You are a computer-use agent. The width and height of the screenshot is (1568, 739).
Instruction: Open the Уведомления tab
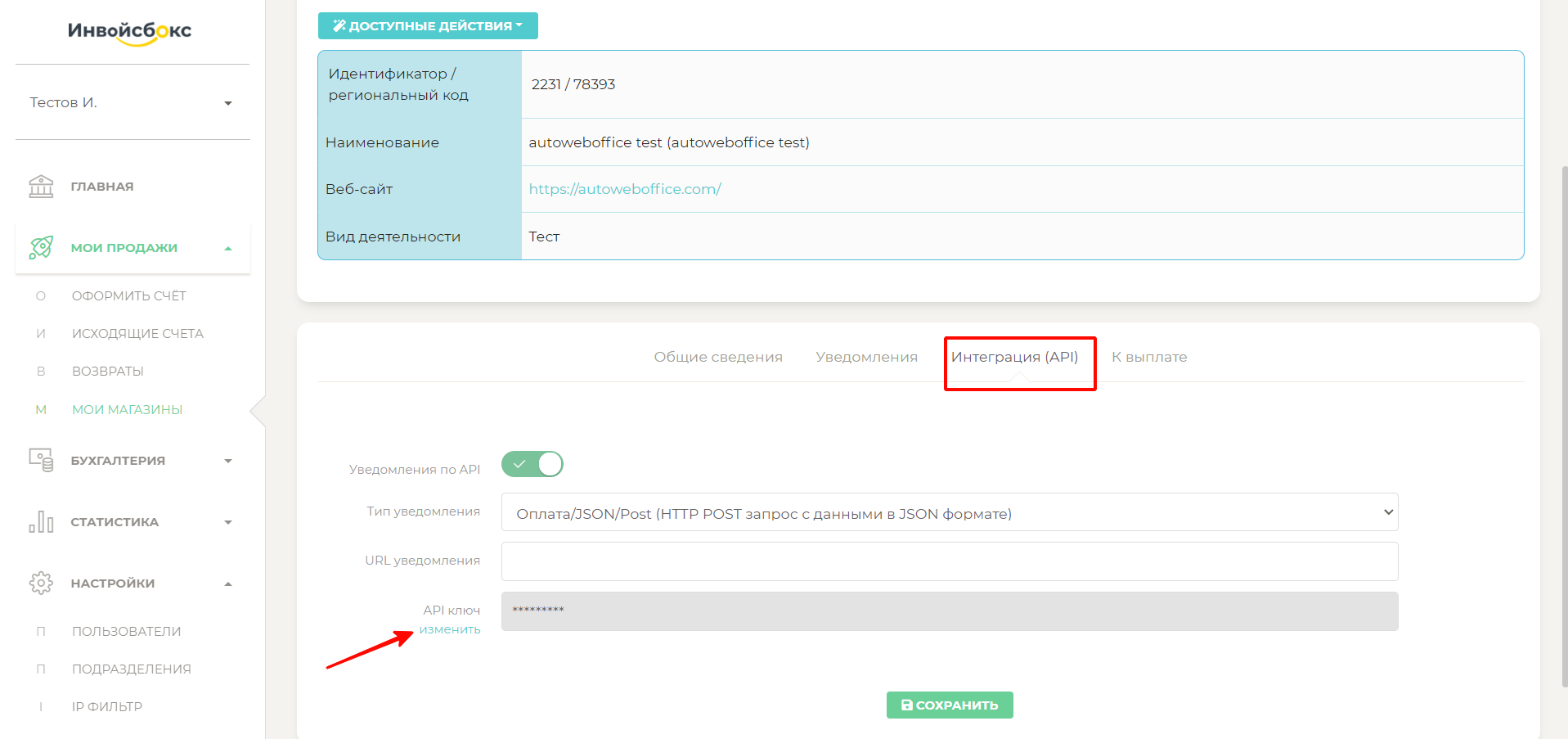[x=866, y=357]
